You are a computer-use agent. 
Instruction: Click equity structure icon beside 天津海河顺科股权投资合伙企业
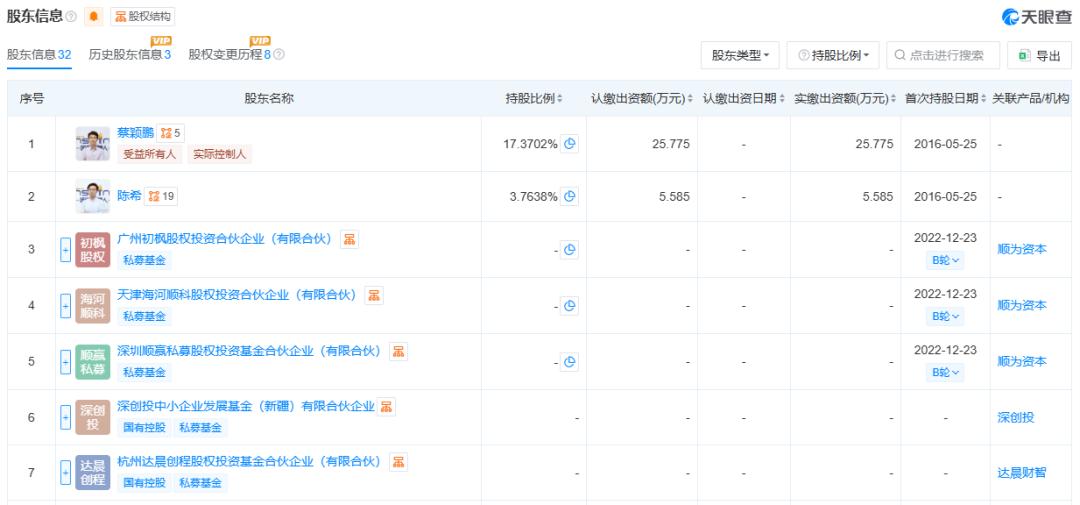click(374, 296)
